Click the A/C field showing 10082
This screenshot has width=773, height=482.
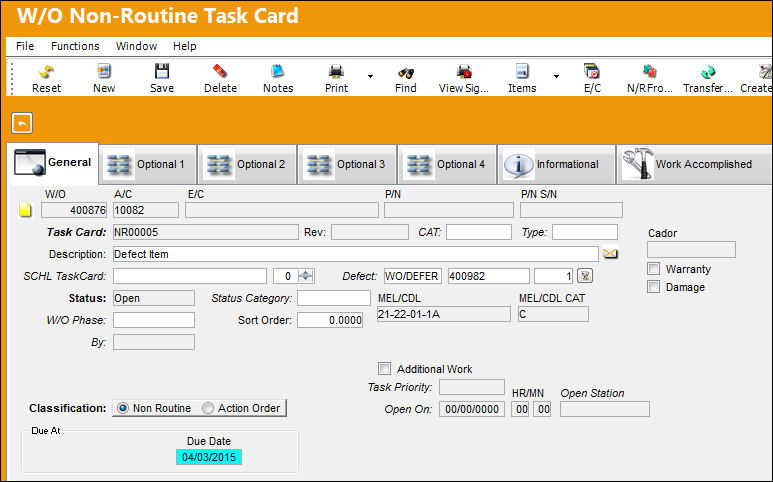pos(146,210)
